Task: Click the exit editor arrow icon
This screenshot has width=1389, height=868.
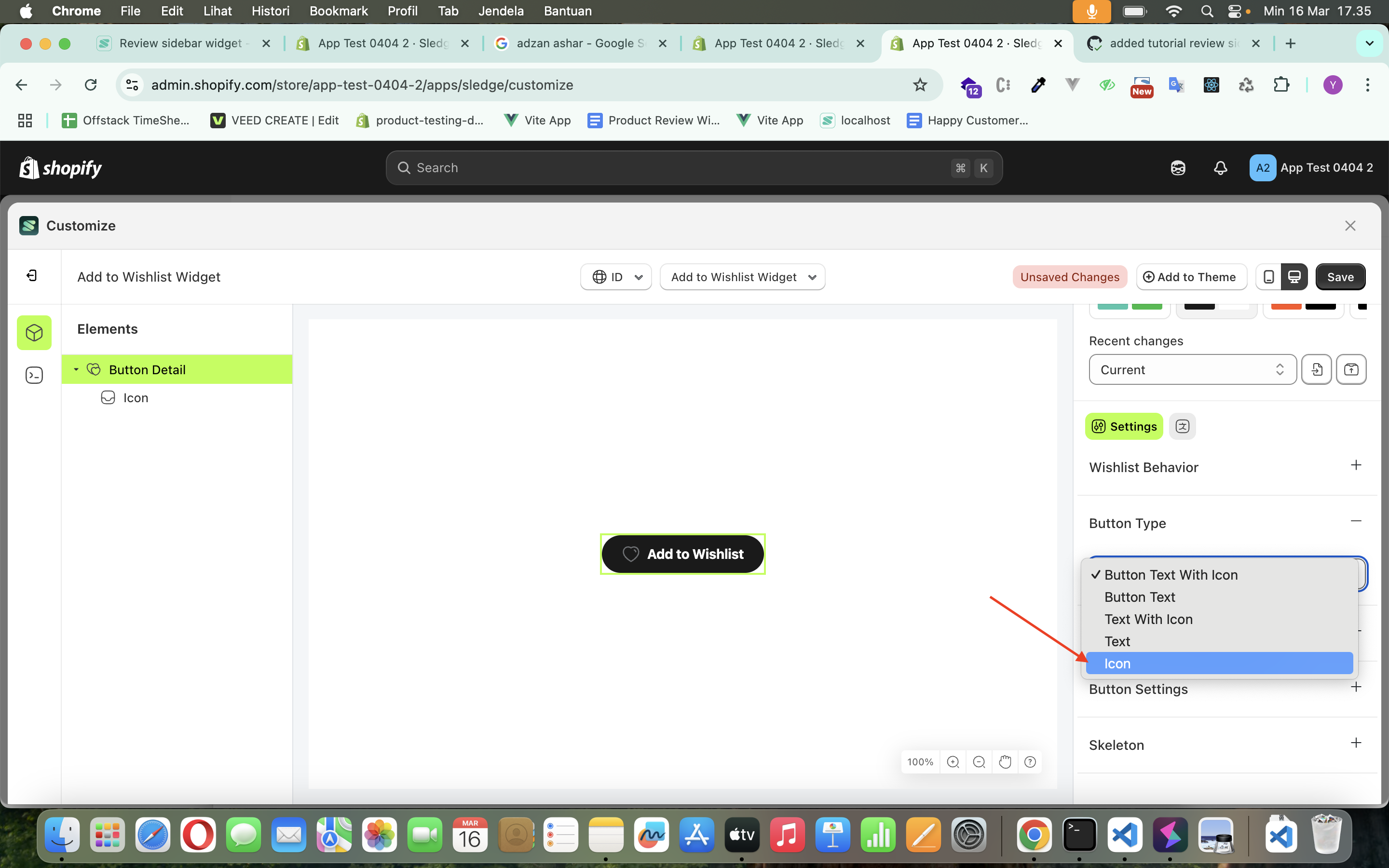Action: (x=32, y=275)
